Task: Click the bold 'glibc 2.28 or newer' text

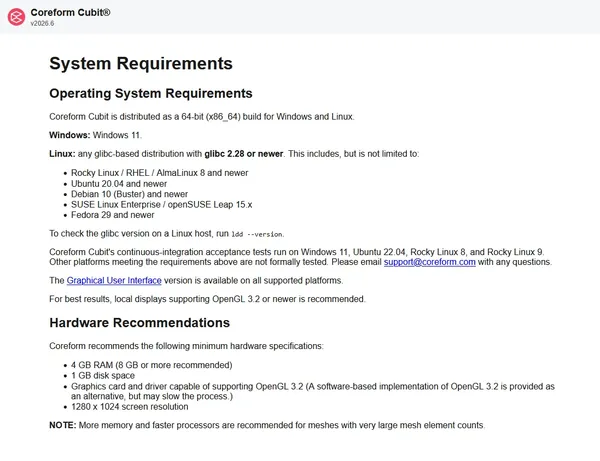Action: pos(244,154)
